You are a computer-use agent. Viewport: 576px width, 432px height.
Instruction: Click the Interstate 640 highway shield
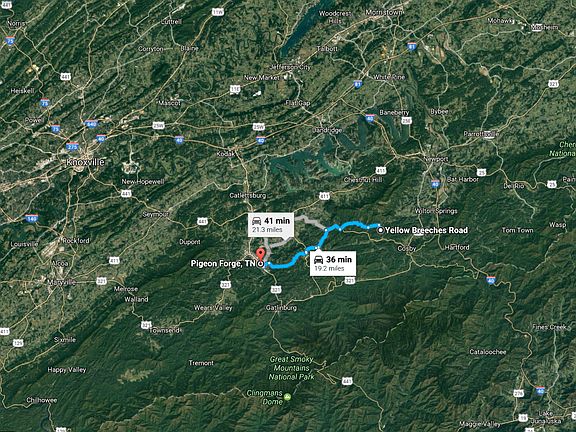click(91, 124)
